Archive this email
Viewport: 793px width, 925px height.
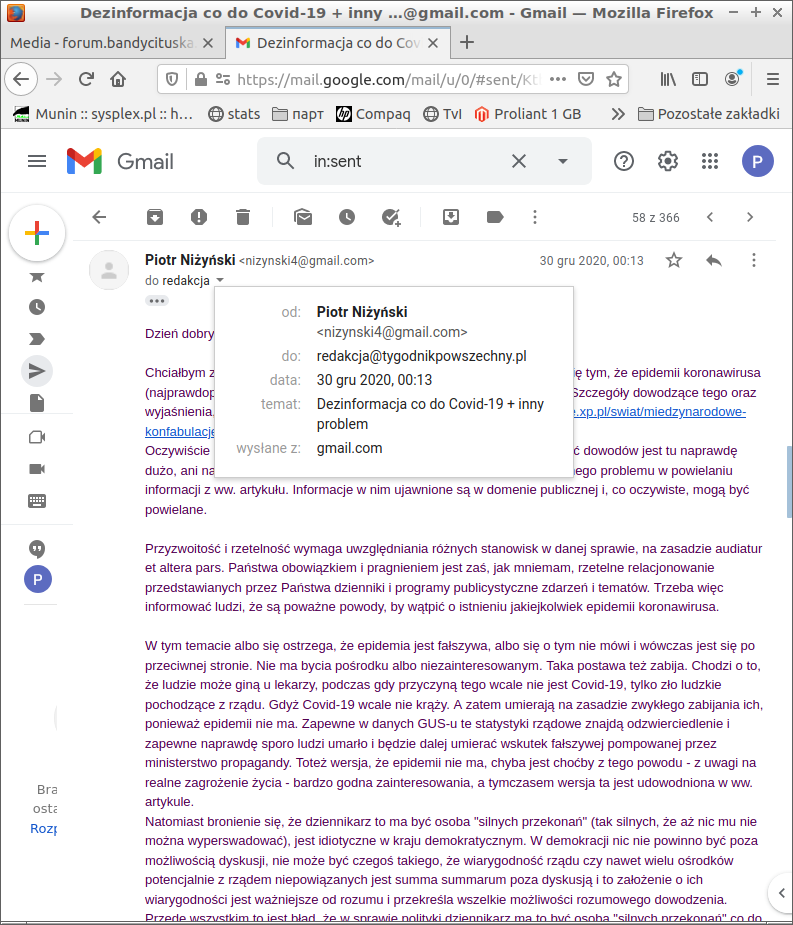[155, 217]
